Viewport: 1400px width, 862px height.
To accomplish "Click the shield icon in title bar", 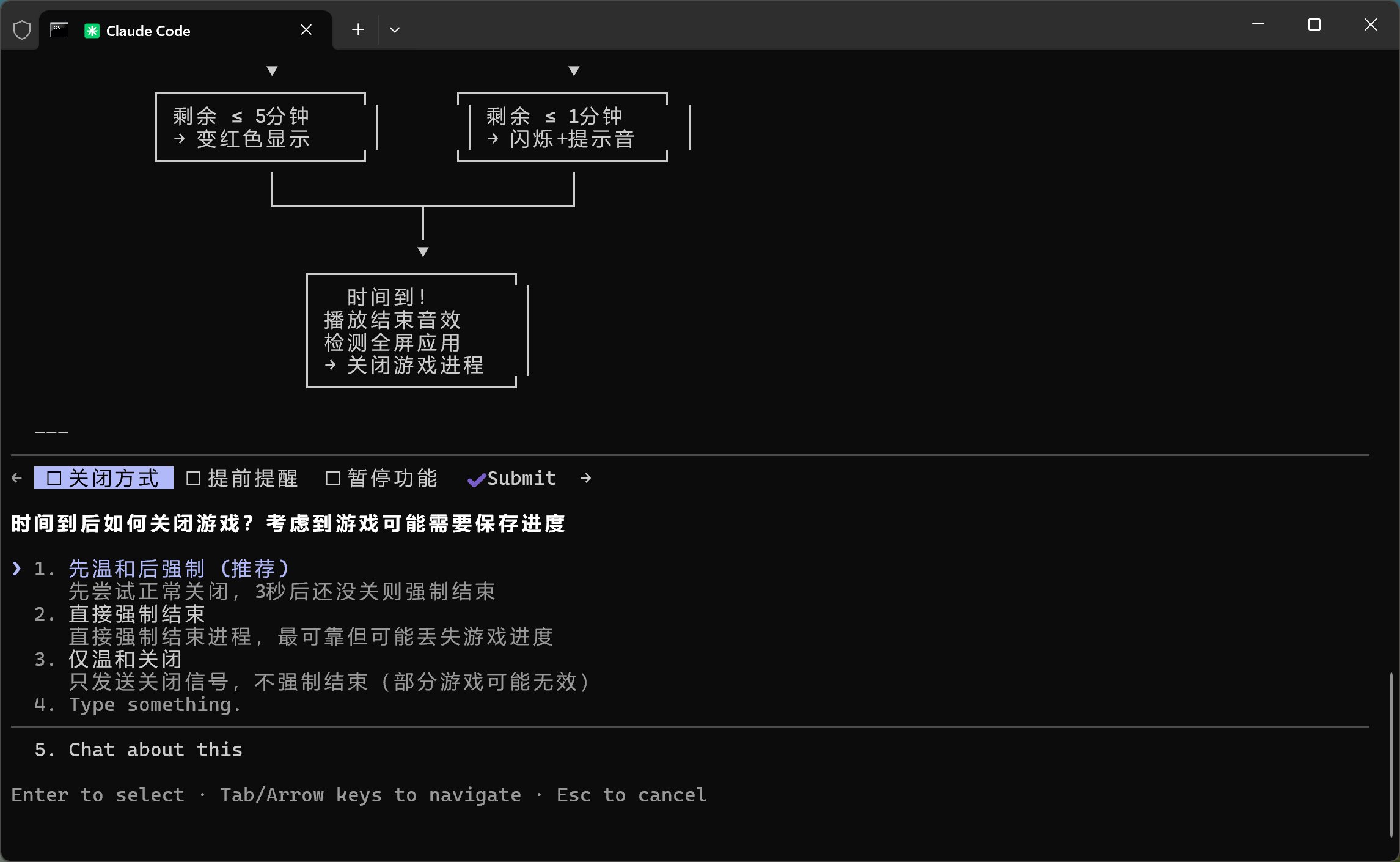I will click(22, 30).
